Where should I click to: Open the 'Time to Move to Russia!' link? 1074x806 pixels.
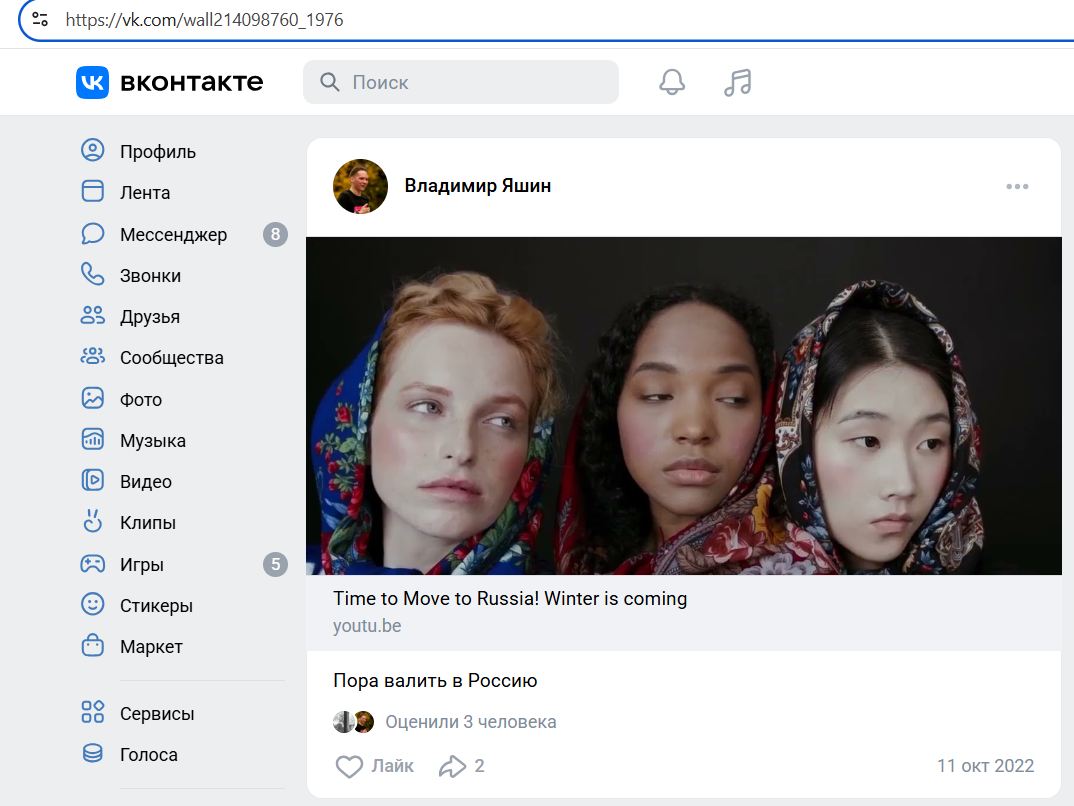pos(510,599)
